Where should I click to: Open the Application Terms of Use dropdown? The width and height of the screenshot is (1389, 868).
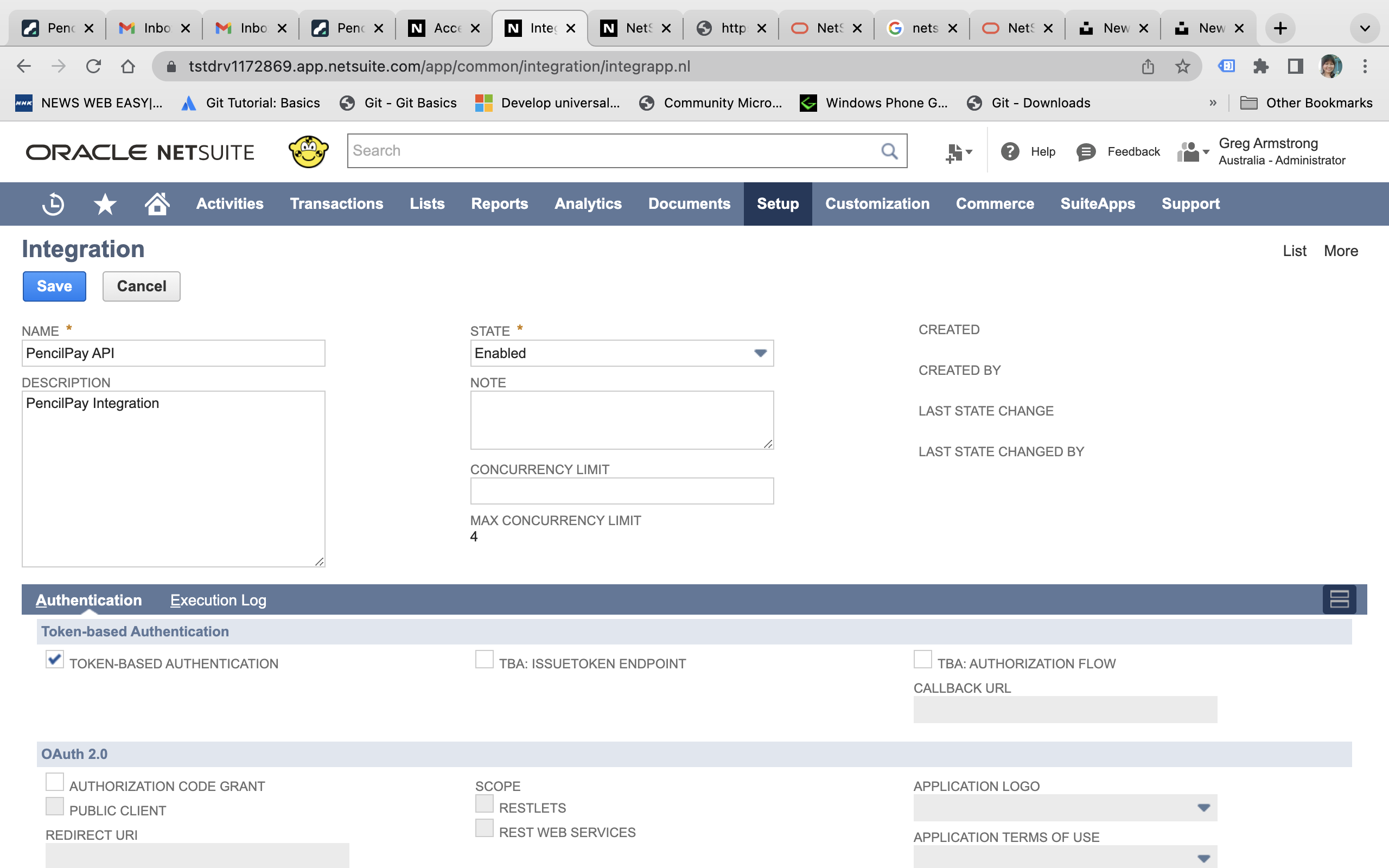point(1204,858)
